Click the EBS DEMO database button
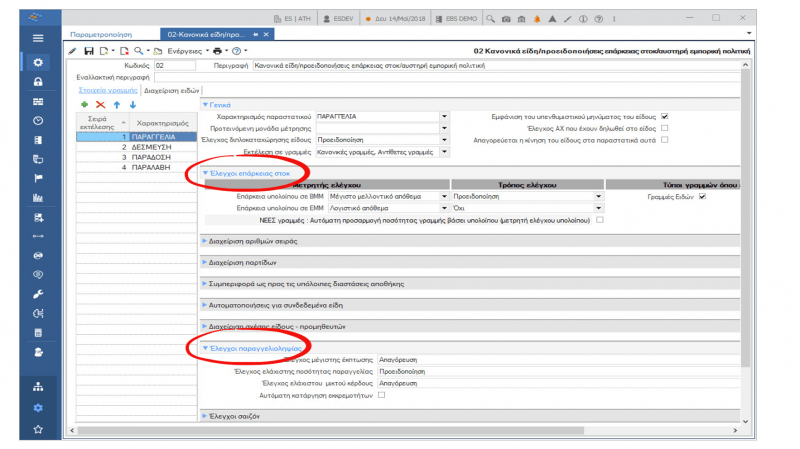The width and height of the screenshot is (800, 449). [457, 19]
